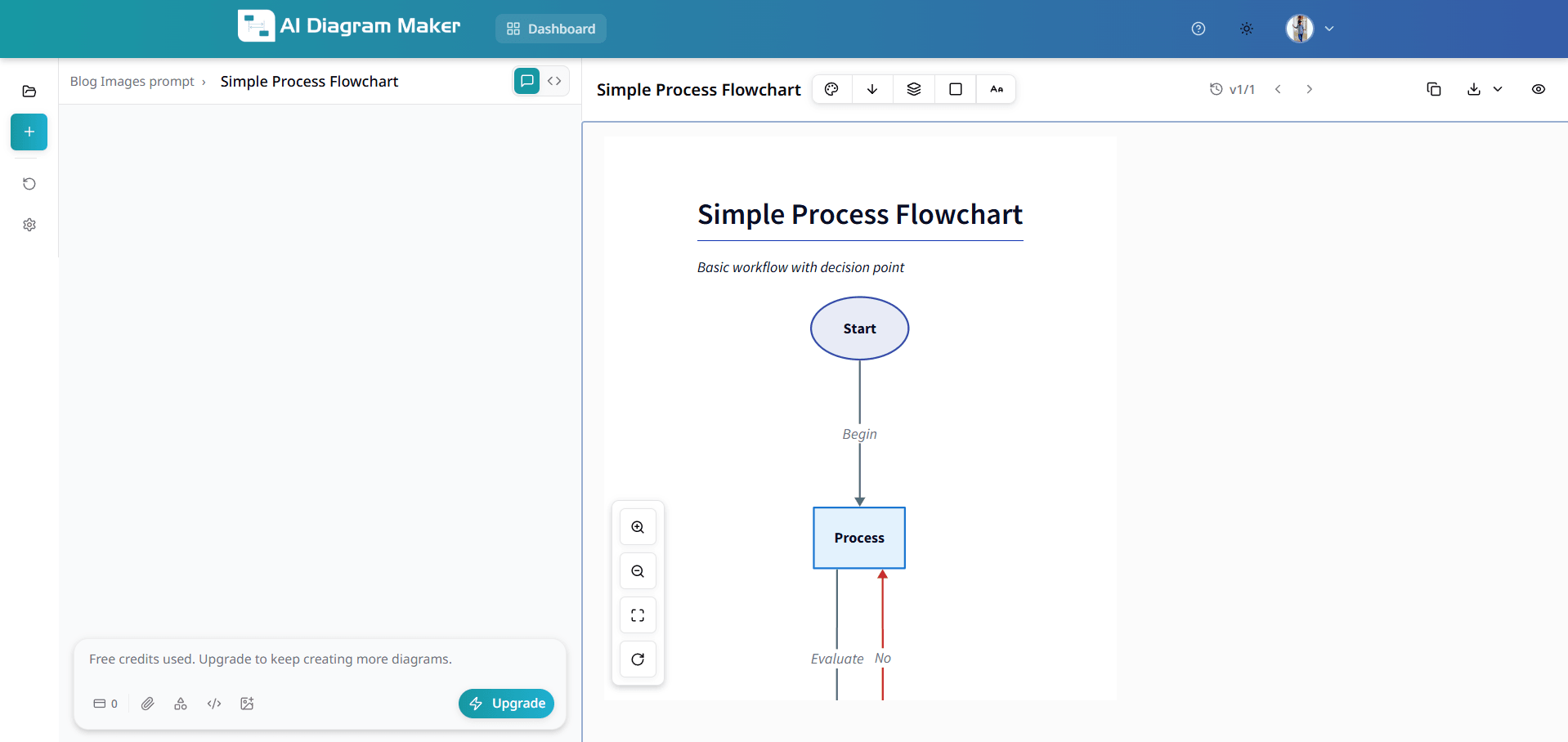
Task: Expand the user account menu chevron
Action: (1330, 29)
